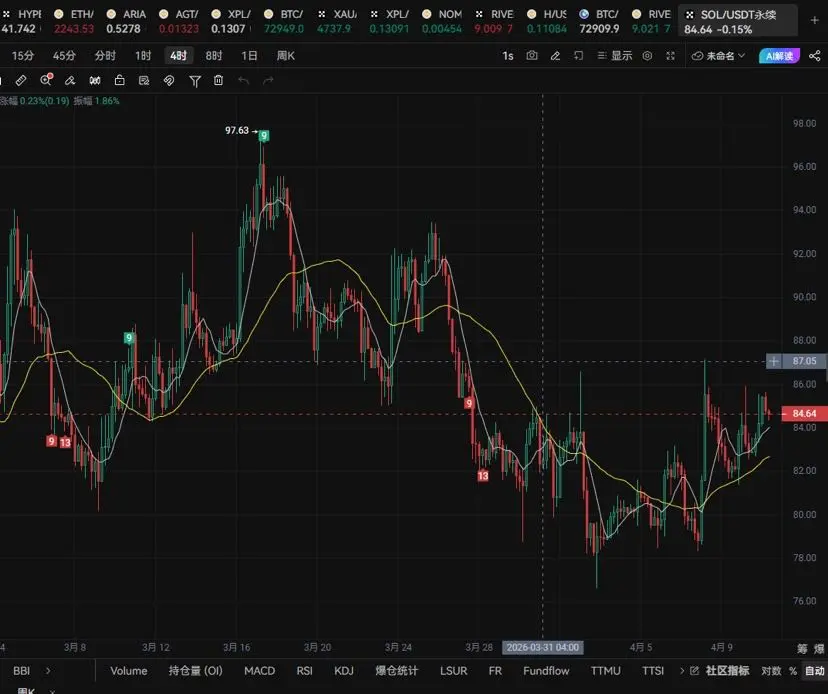Open chart settings hexagon icon

pos(647,55)
